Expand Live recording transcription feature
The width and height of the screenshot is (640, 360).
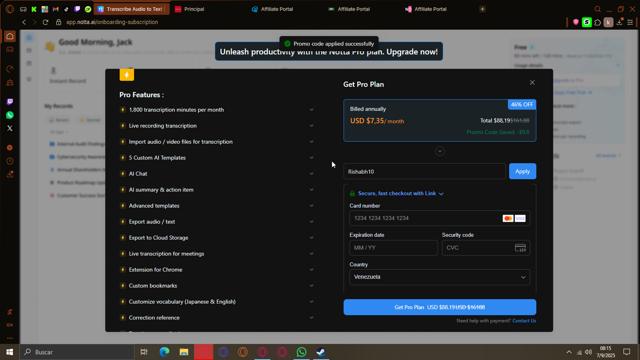pyautogui.click(x=311, y=126)
